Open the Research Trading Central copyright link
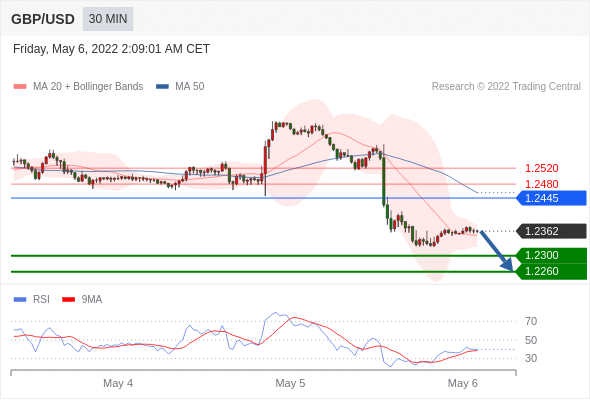590x400 pixels. 506,87
